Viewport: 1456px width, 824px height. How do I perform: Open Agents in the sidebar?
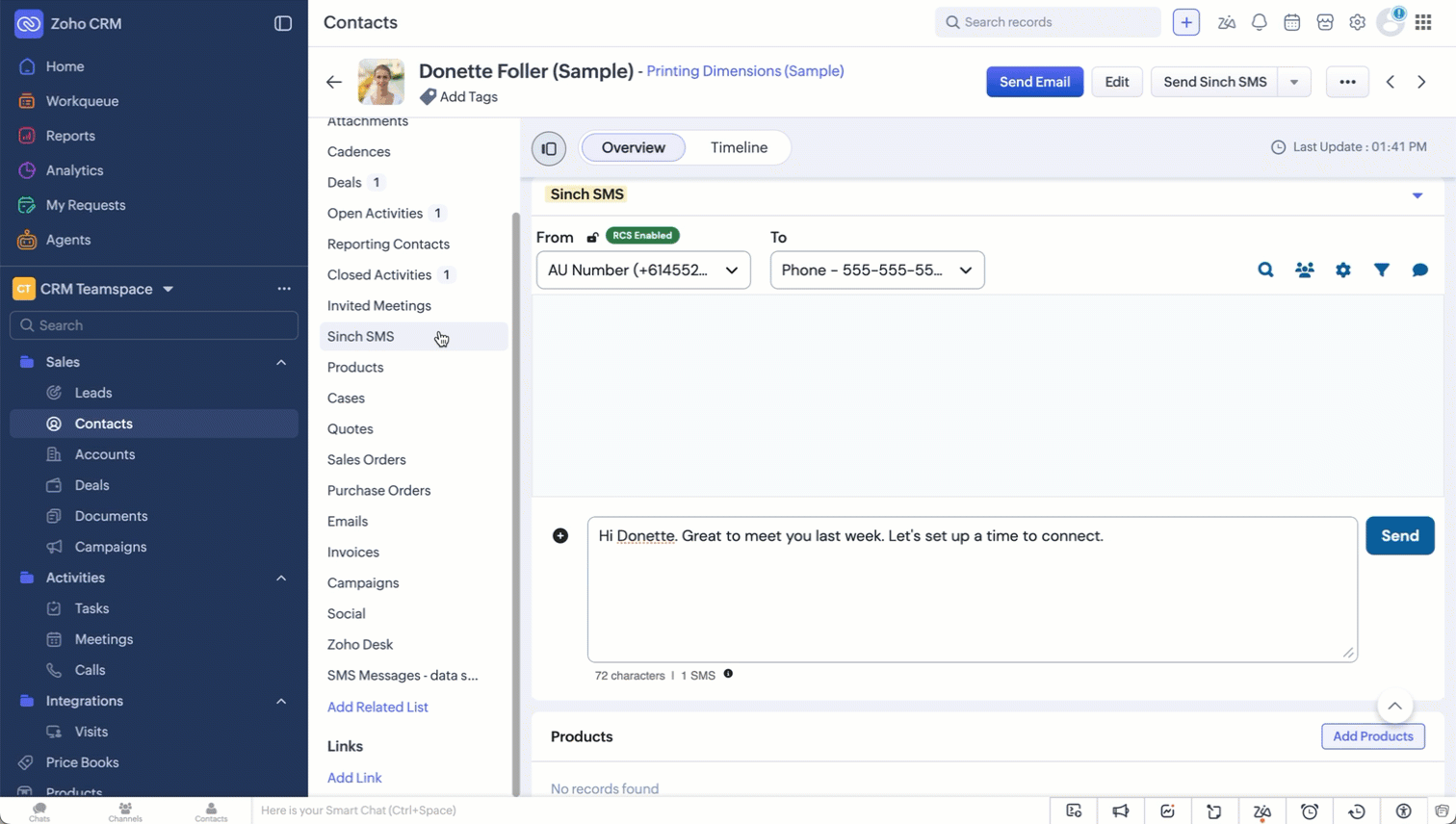[x=68, y=240]
